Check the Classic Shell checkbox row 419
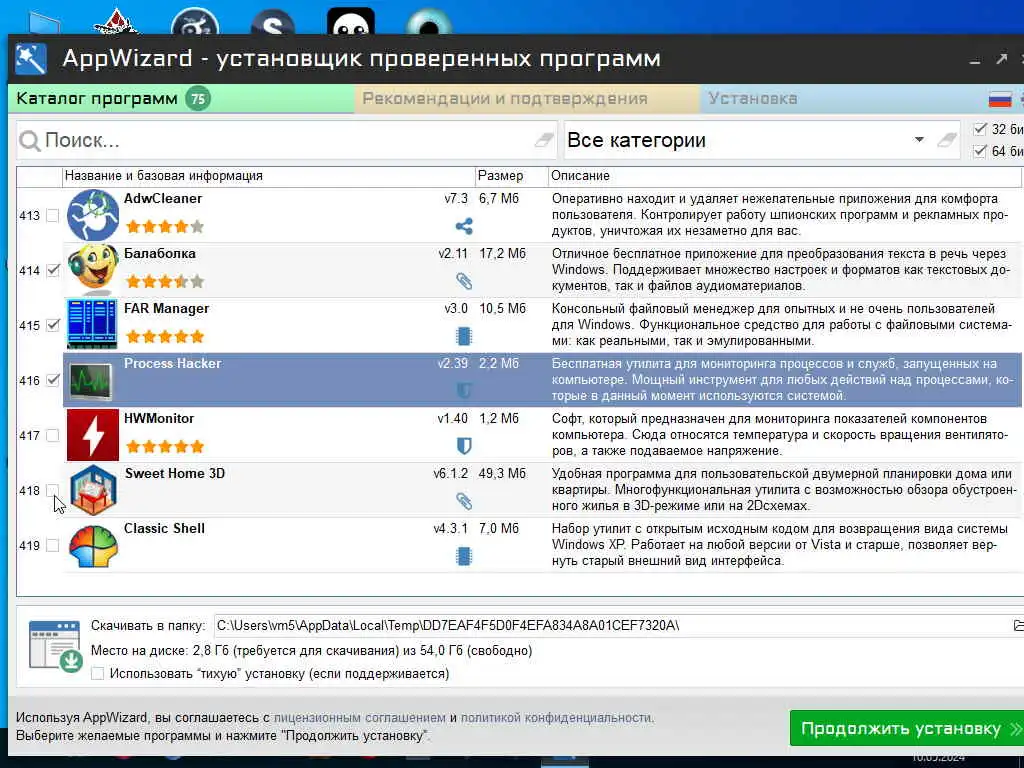Viewport: 1024px width, 768px height. click(53, 545)
